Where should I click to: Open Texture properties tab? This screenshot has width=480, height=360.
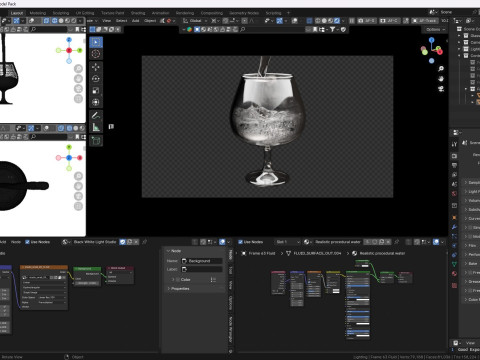(x=454, y=285)
